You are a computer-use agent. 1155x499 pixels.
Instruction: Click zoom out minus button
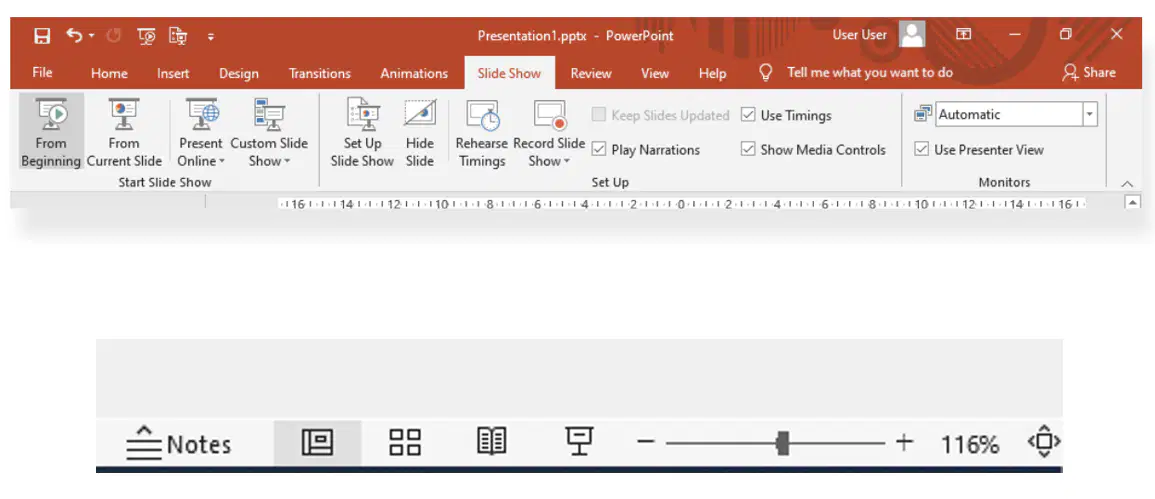(646, 442)
